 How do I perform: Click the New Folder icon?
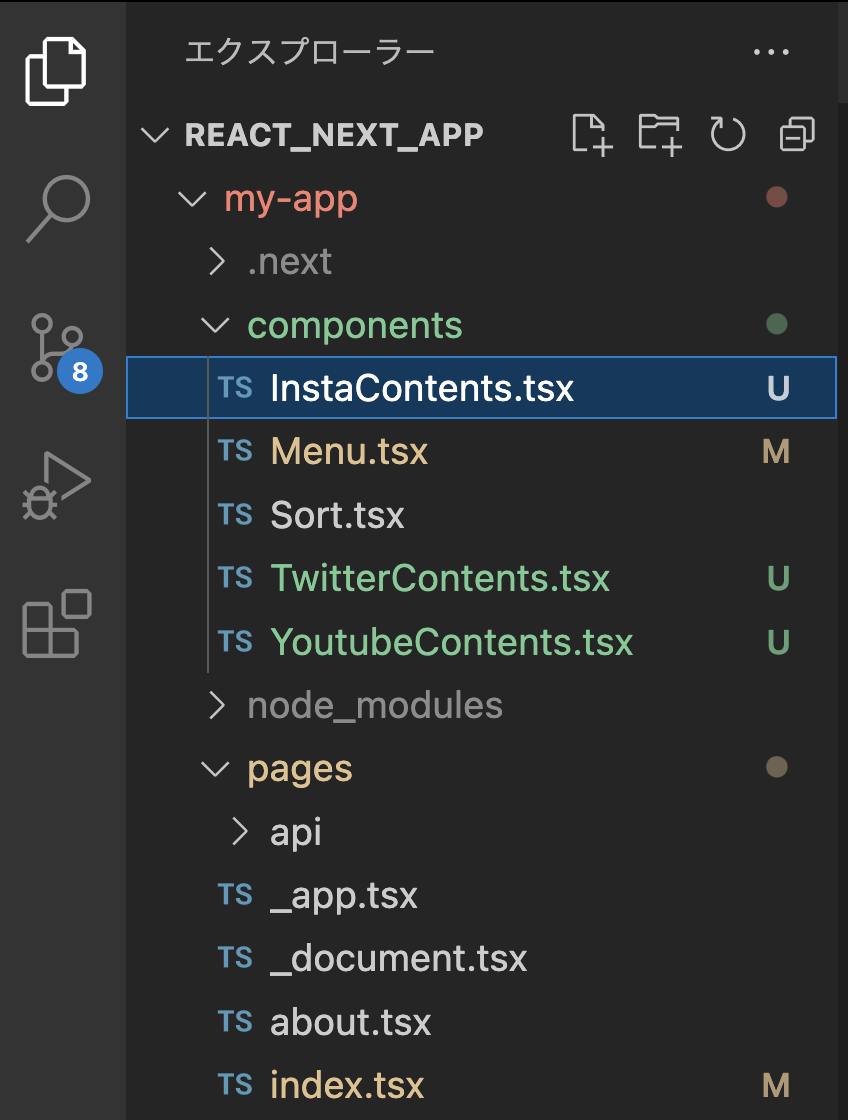click(x=660, y=134)
